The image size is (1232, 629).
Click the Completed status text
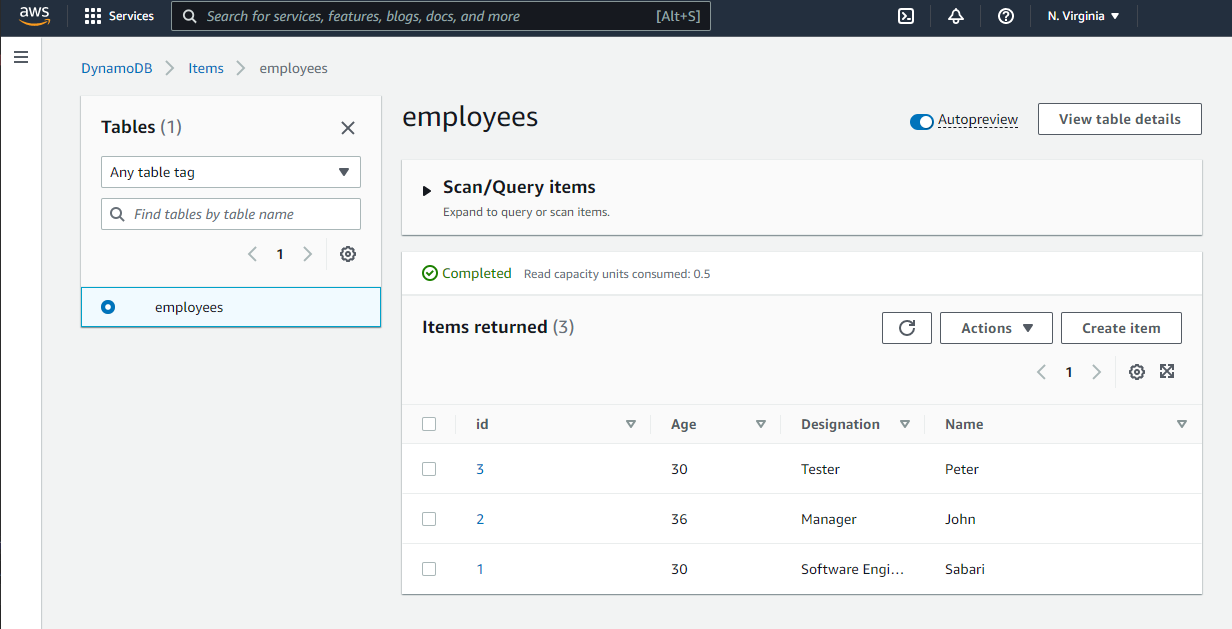(x=476, y=273)
